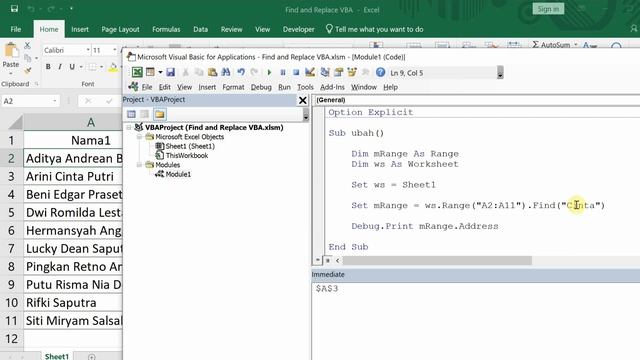Open the VBA Edit menu
The width and height of the screenshot is (640, 360).
(164, 87)
